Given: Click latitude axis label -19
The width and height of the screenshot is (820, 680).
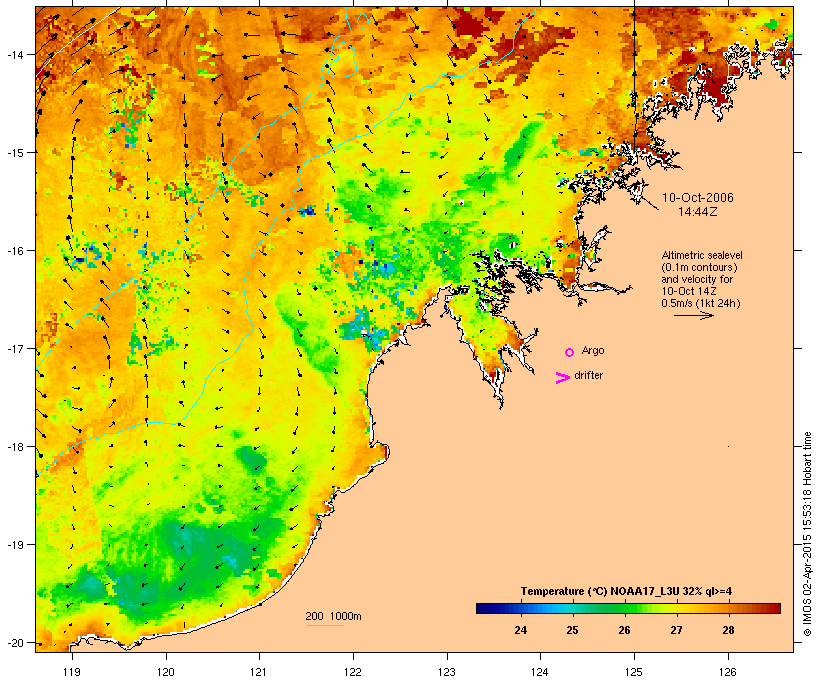Looking at the screenshot, I should [x=14, y=545].
